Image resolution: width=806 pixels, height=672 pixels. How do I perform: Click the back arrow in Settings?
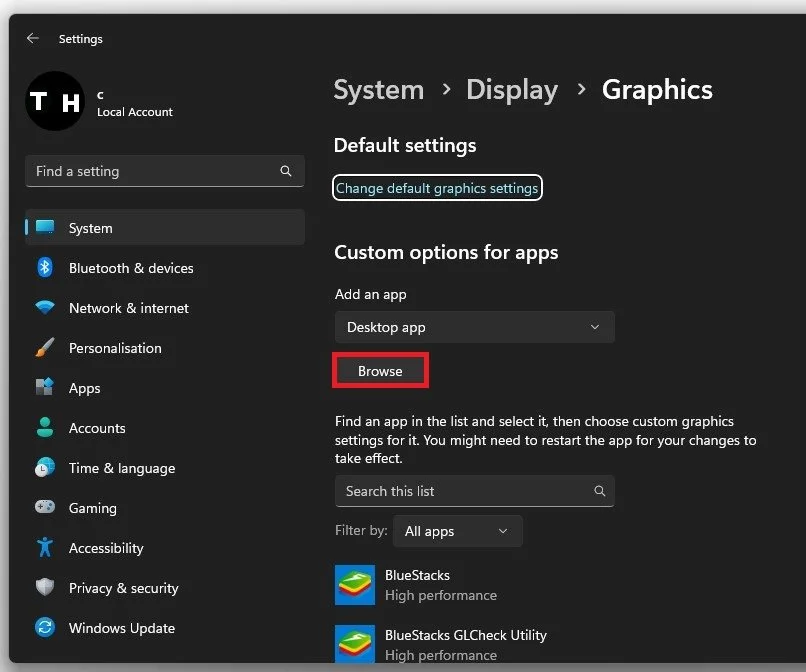tap(33, 38)
